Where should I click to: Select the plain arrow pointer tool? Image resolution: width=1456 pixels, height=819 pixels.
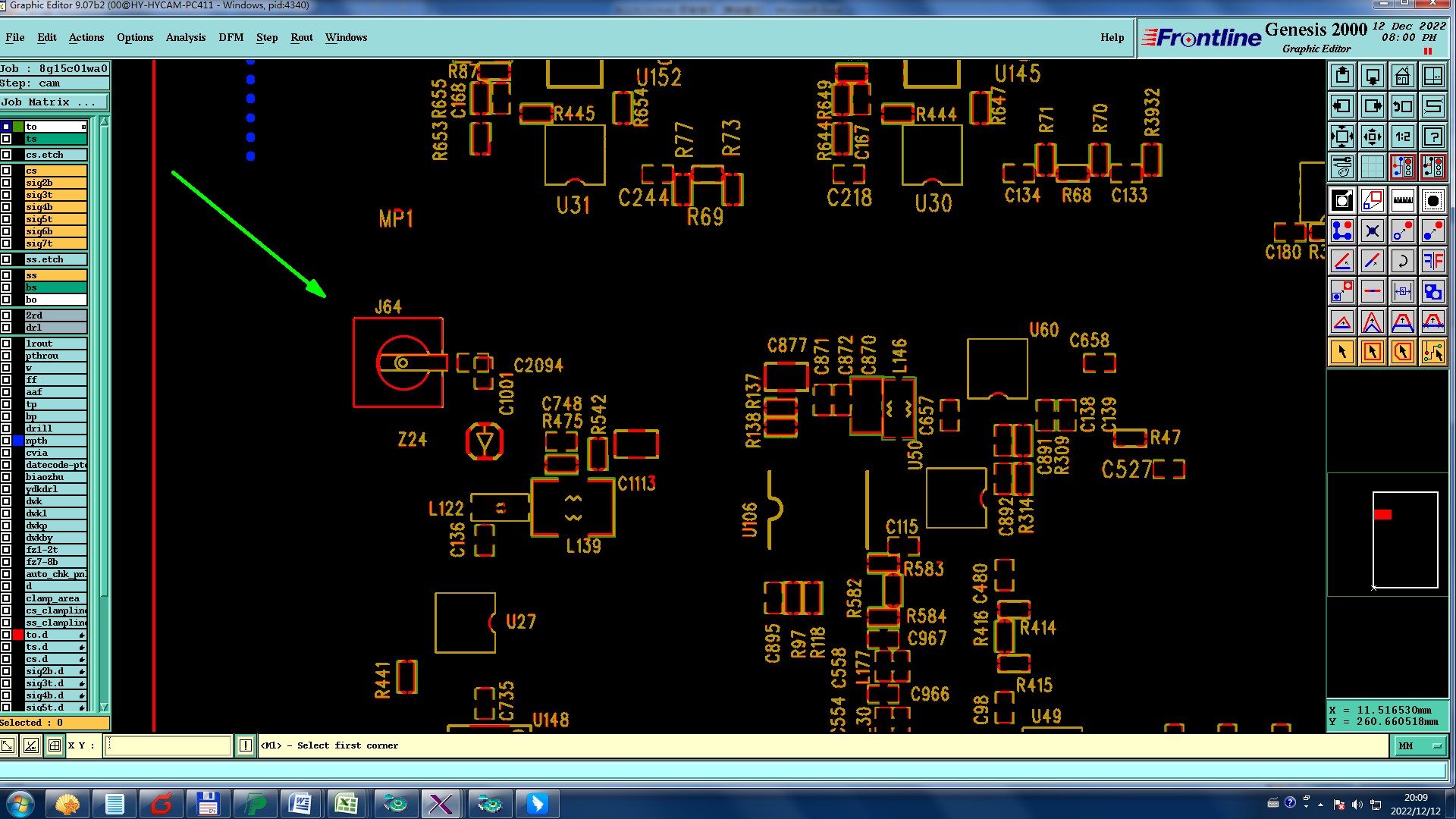(1341, 352)
